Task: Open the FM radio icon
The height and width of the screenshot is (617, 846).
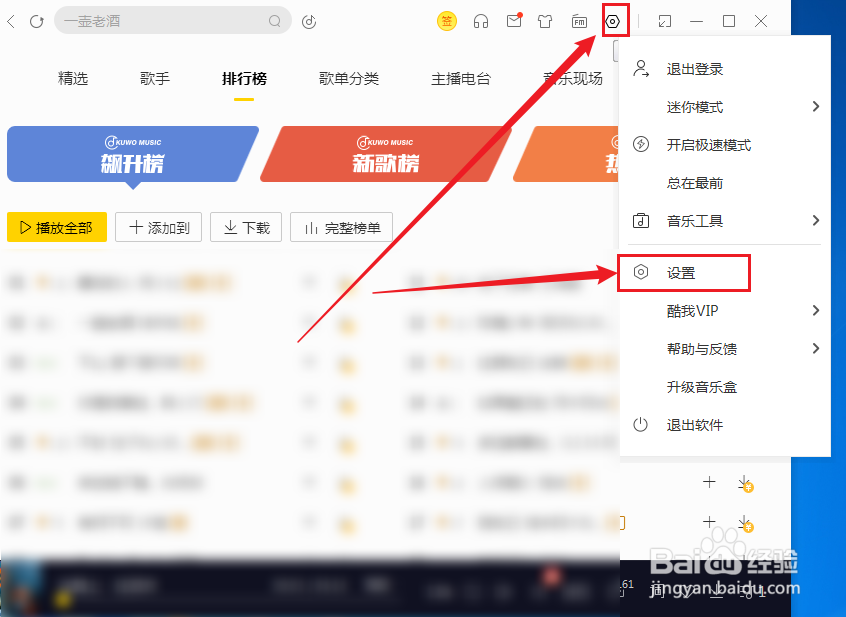Action: pyautogui.click(x=578, y=20)
